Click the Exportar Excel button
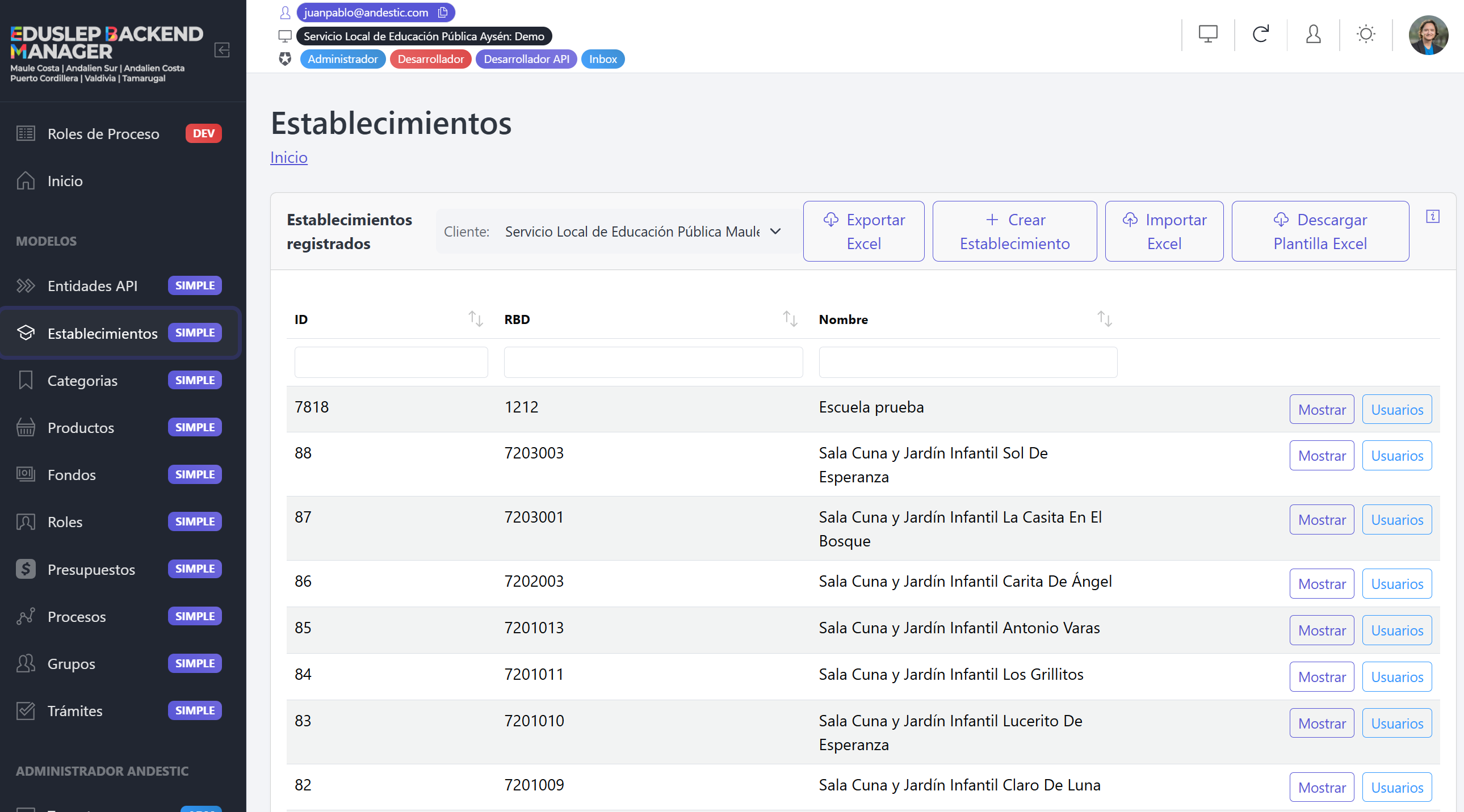The image size is (1464, 812). click(863, 232)
